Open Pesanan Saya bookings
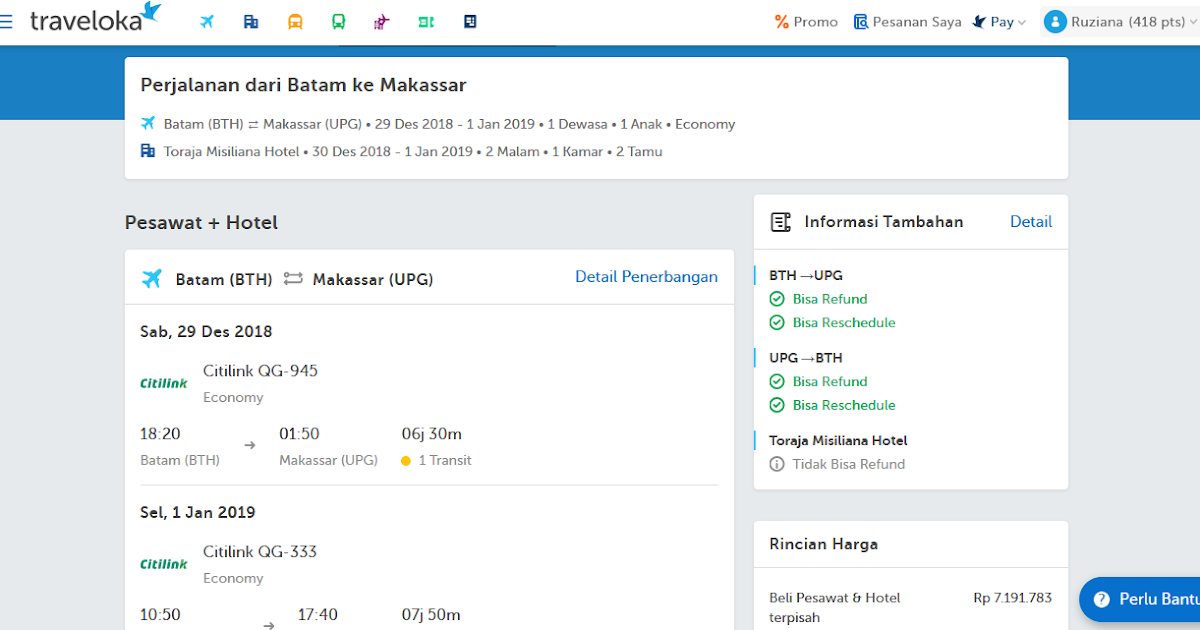 point(907,22)
